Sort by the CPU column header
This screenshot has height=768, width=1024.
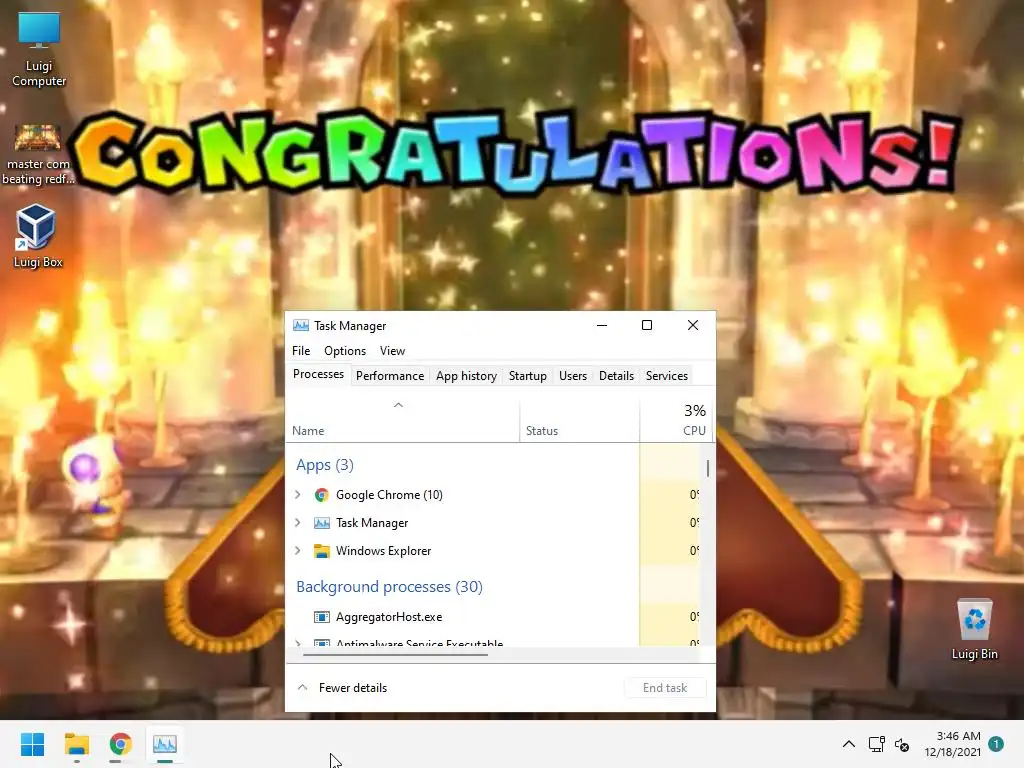[x=676, y=422]
